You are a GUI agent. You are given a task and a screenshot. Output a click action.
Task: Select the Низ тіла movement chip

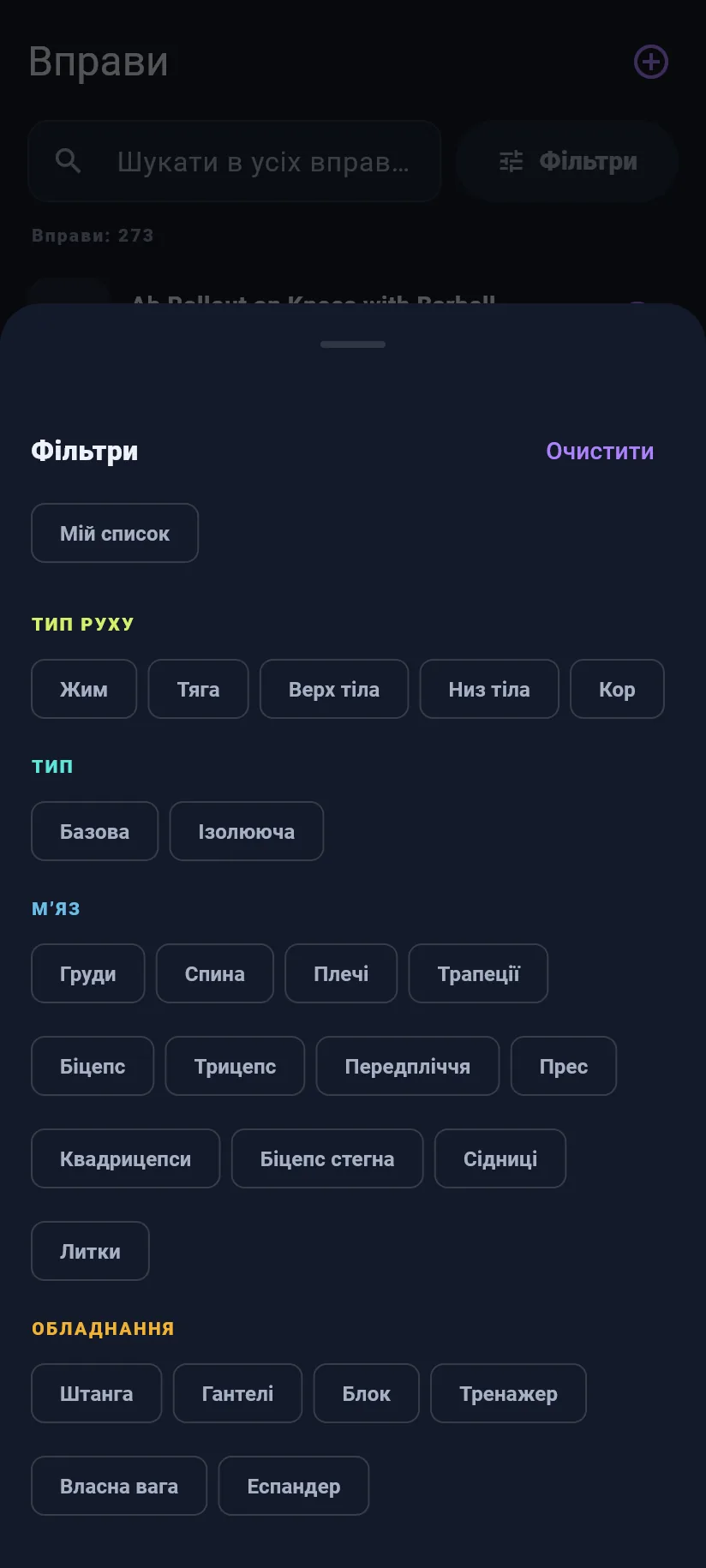click(489, 689)
